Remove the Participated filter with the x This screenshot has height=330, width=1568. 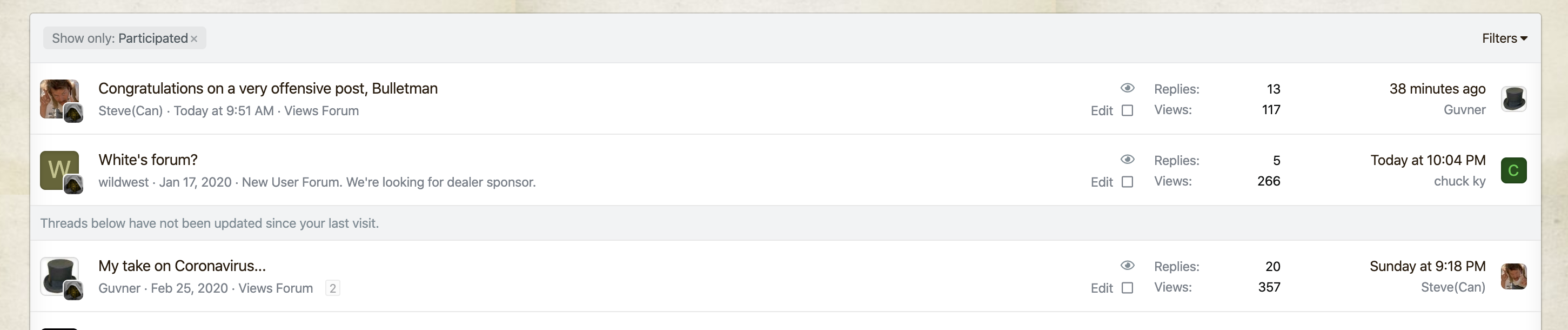[x=193, y=39]
